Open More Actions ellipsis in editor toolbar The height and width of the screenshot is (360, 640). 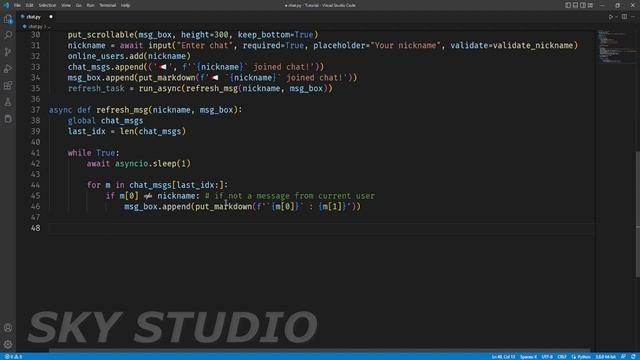click(x=633, y=17)
